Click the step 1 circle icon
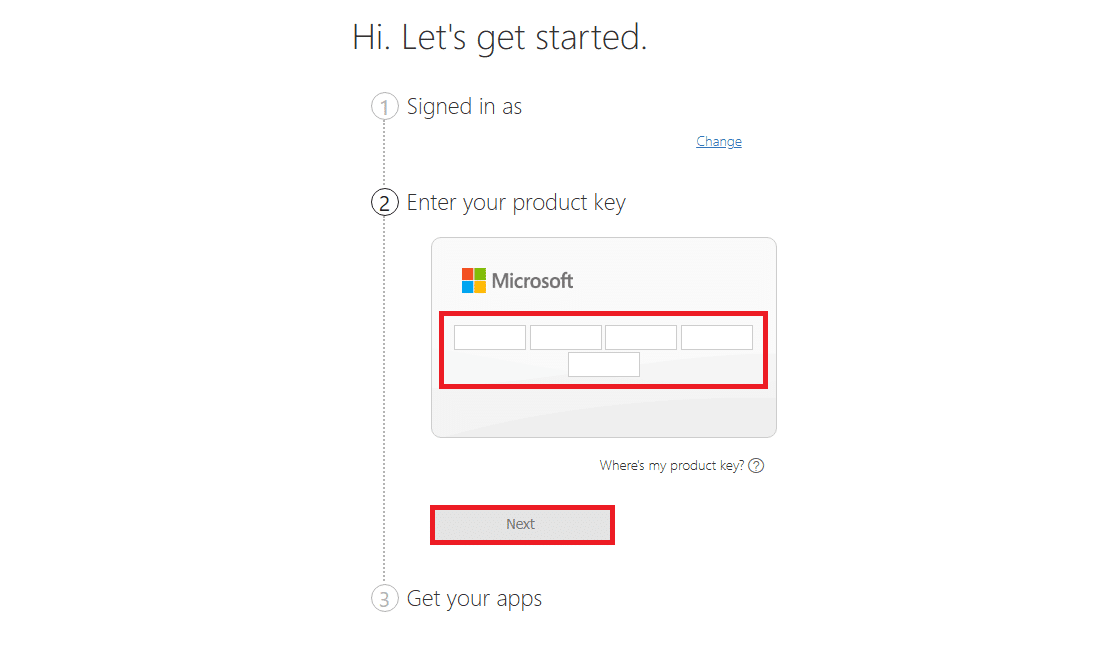 [384, 107]
